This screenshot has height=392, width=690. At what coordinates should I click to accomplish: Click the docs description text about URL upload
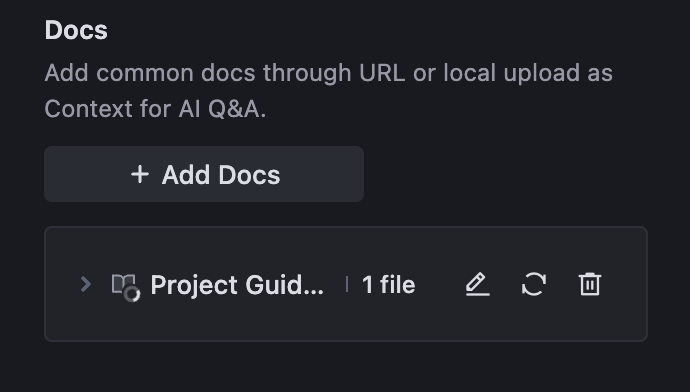click(x=328, y=91)
